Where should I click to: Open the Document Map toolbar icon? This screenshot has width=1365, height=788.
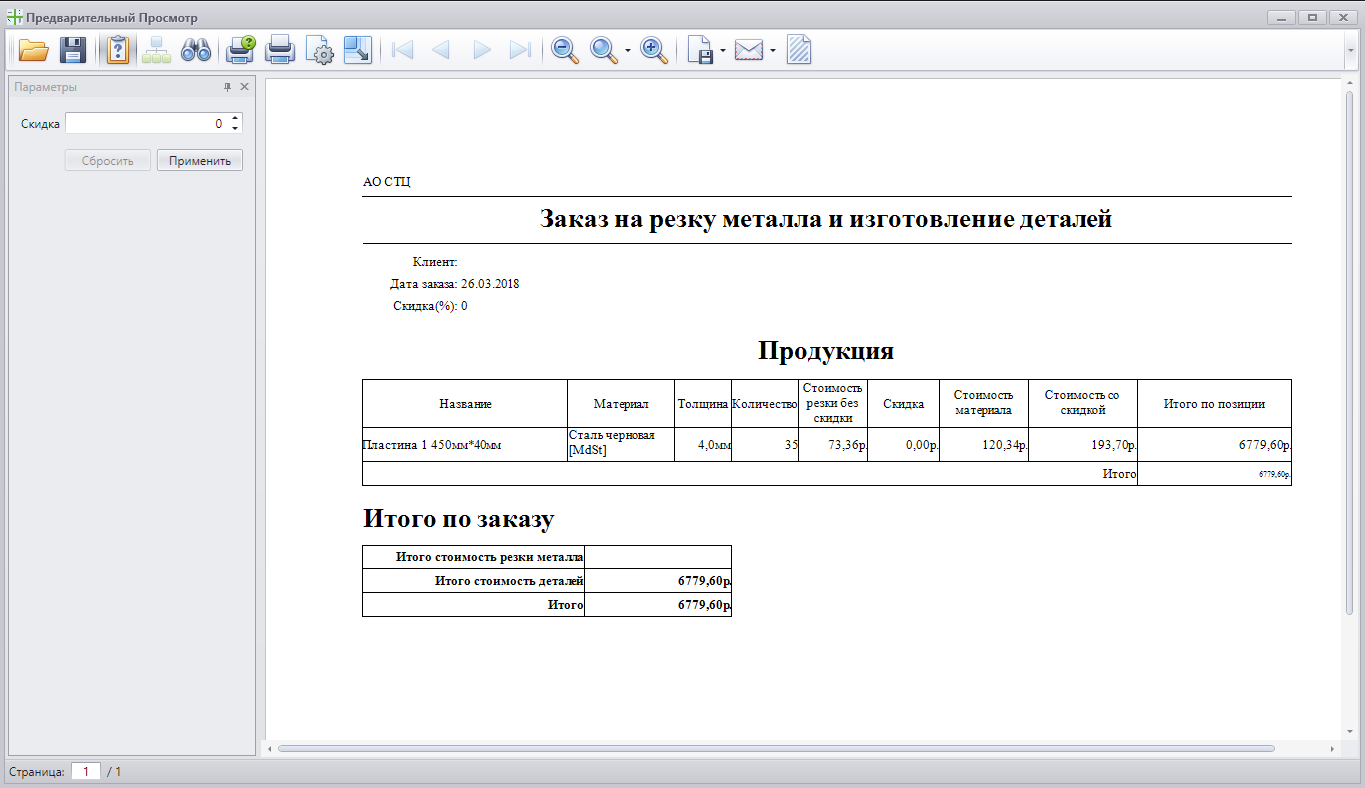[x=156, y=50]
